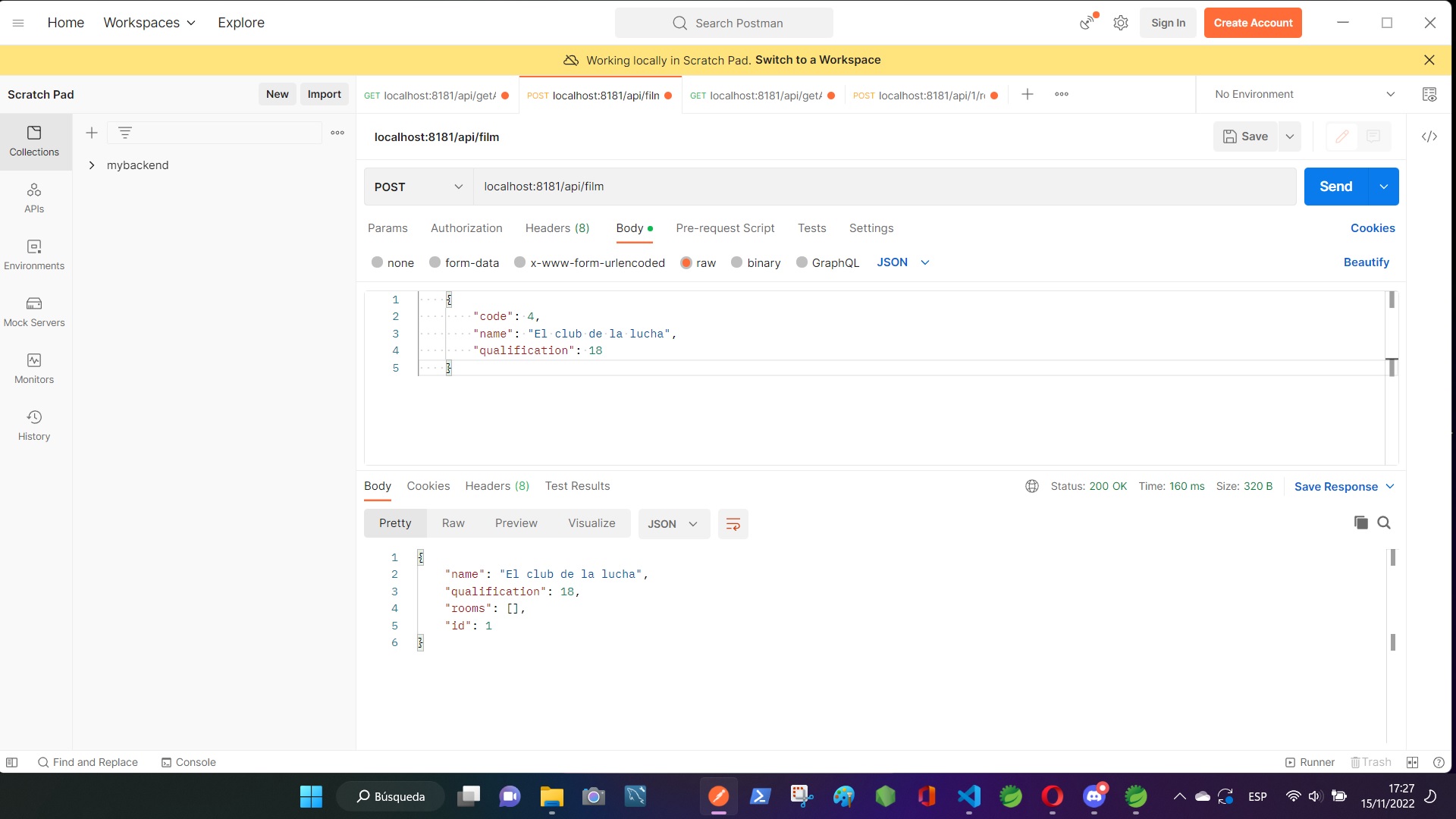Click the Mock Servers sidebar icon
This screenshot has height=819, width=1456.
tap(34, 303)
